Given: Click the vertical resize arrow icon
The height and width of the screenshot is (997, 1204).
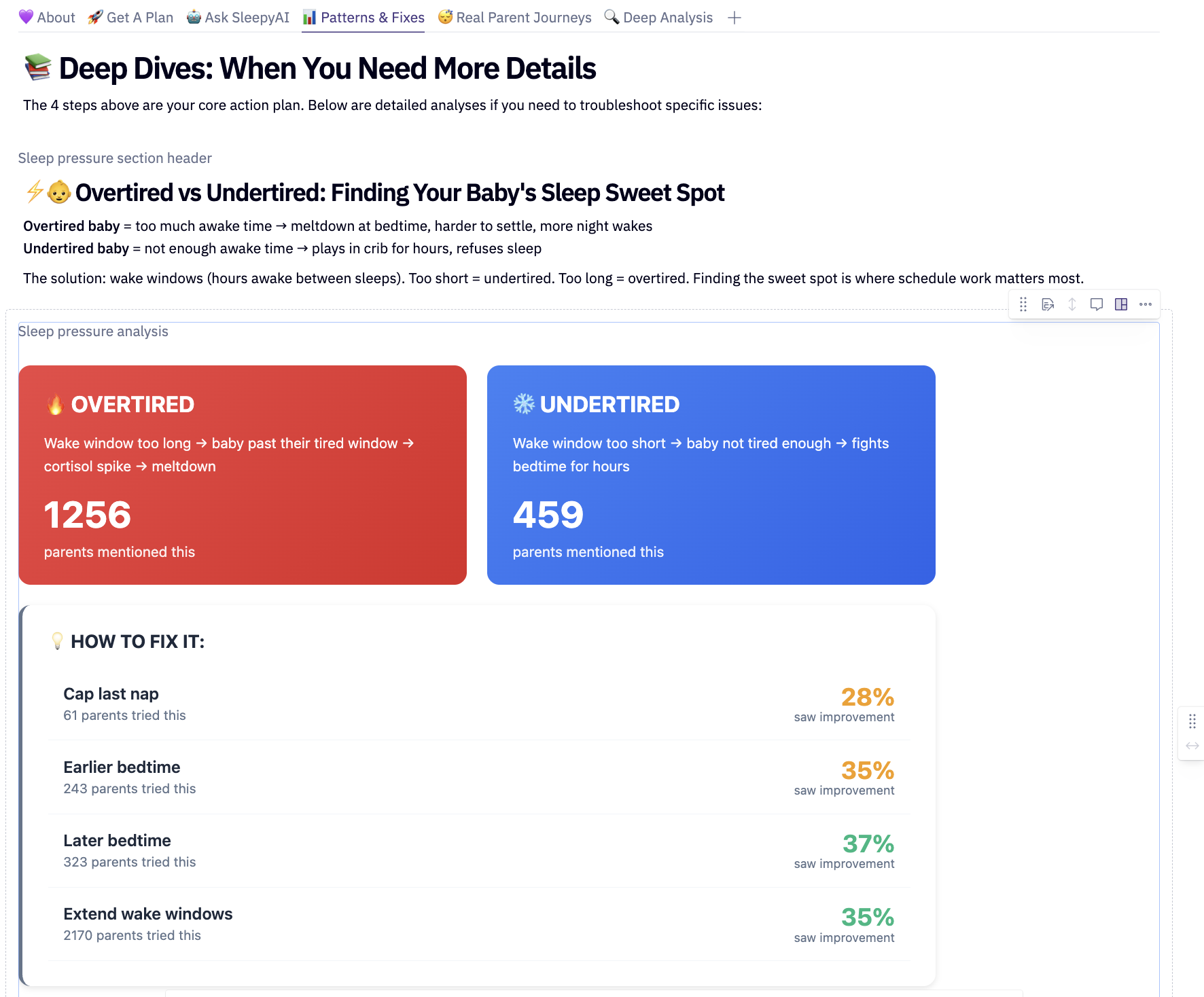Looking at the screenshot, I should tap(1072, 304).
